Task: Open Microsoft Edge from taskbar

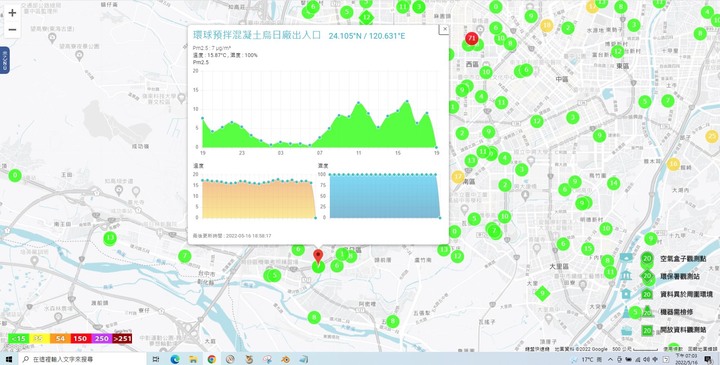Action: [175, 359]
